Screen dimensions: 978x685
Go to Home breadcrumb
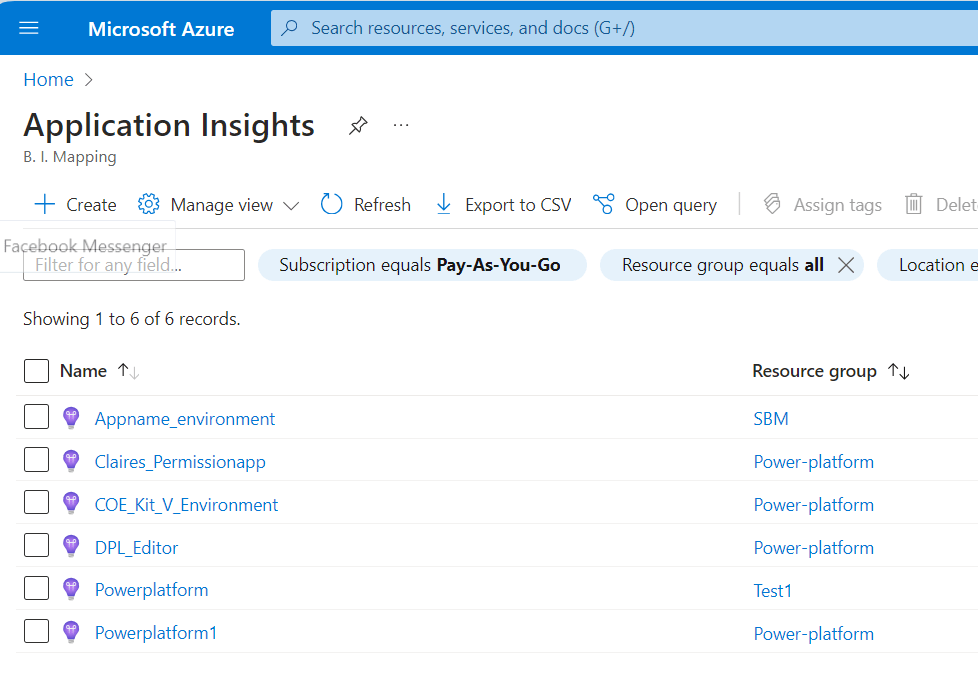pyautogui.click(x=48, y=80)
